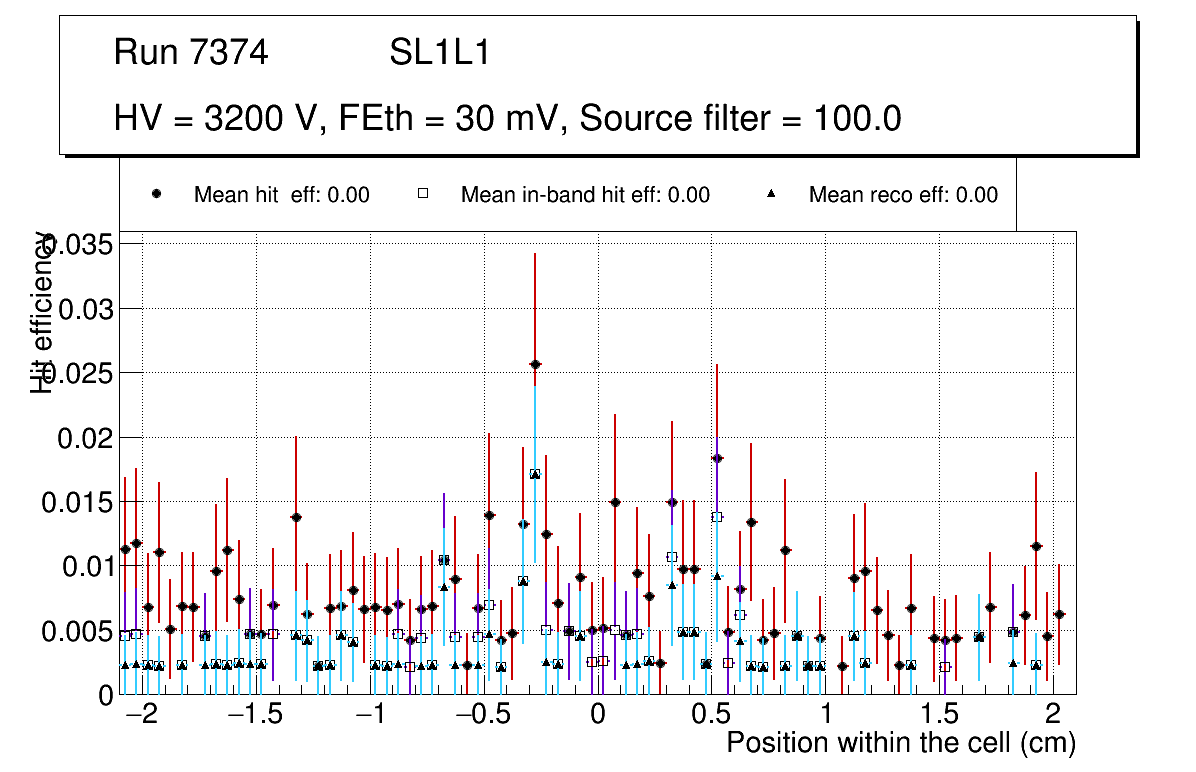Click the 'Position within the cell (cm)' axis title
This screenshot has width=1196, height=772.
[x=900, y=743]
